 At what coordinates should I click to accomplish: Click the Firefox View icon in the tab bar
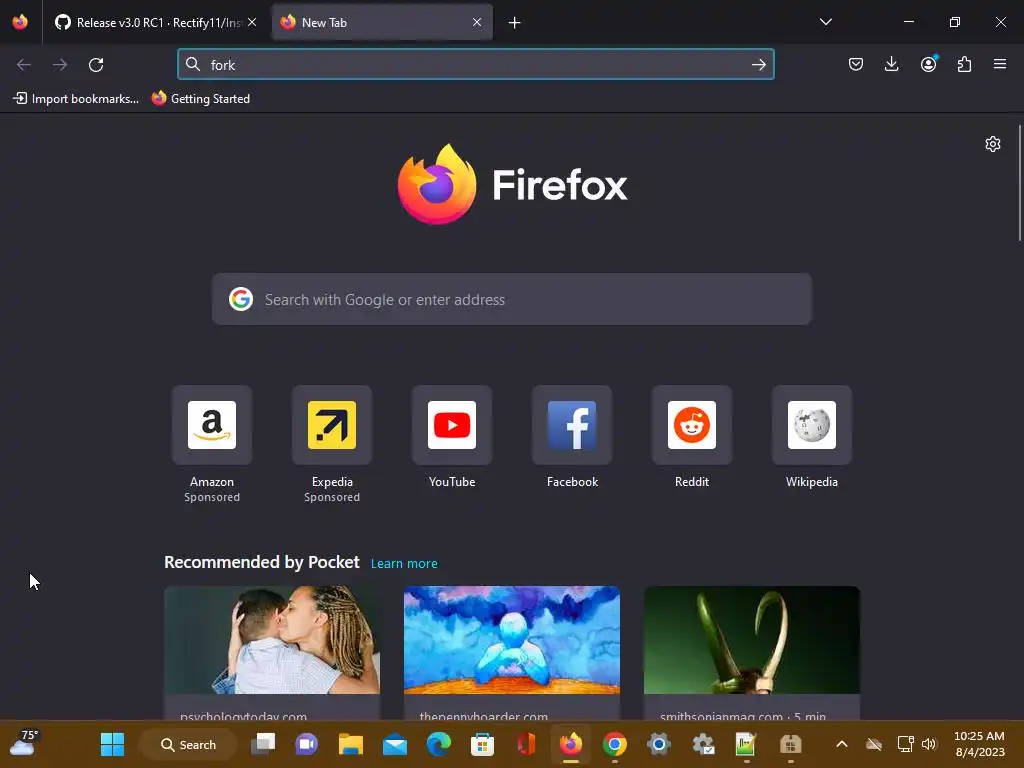point(20,22)
